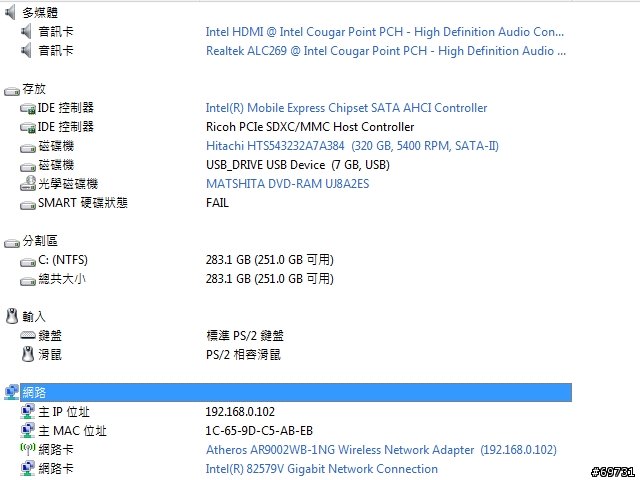
Task: Select the SMART 硬碟狀態 label
Action: click(x=83, y=203)
